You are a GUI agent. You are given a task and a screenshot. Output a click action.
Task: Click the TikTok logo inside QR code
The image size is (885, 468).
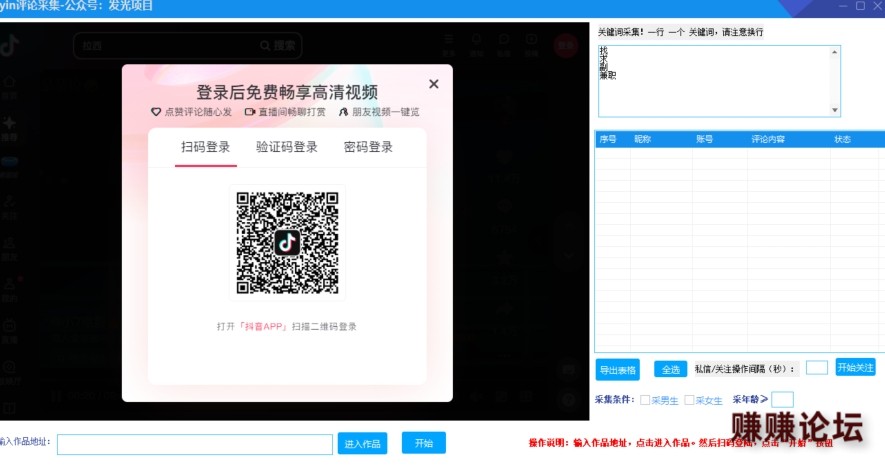(287, 243)
